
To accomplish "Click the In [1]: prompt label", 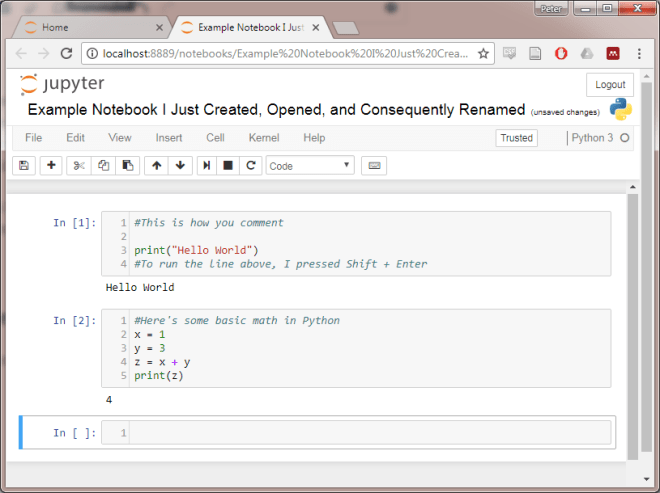I will point(75,223).
